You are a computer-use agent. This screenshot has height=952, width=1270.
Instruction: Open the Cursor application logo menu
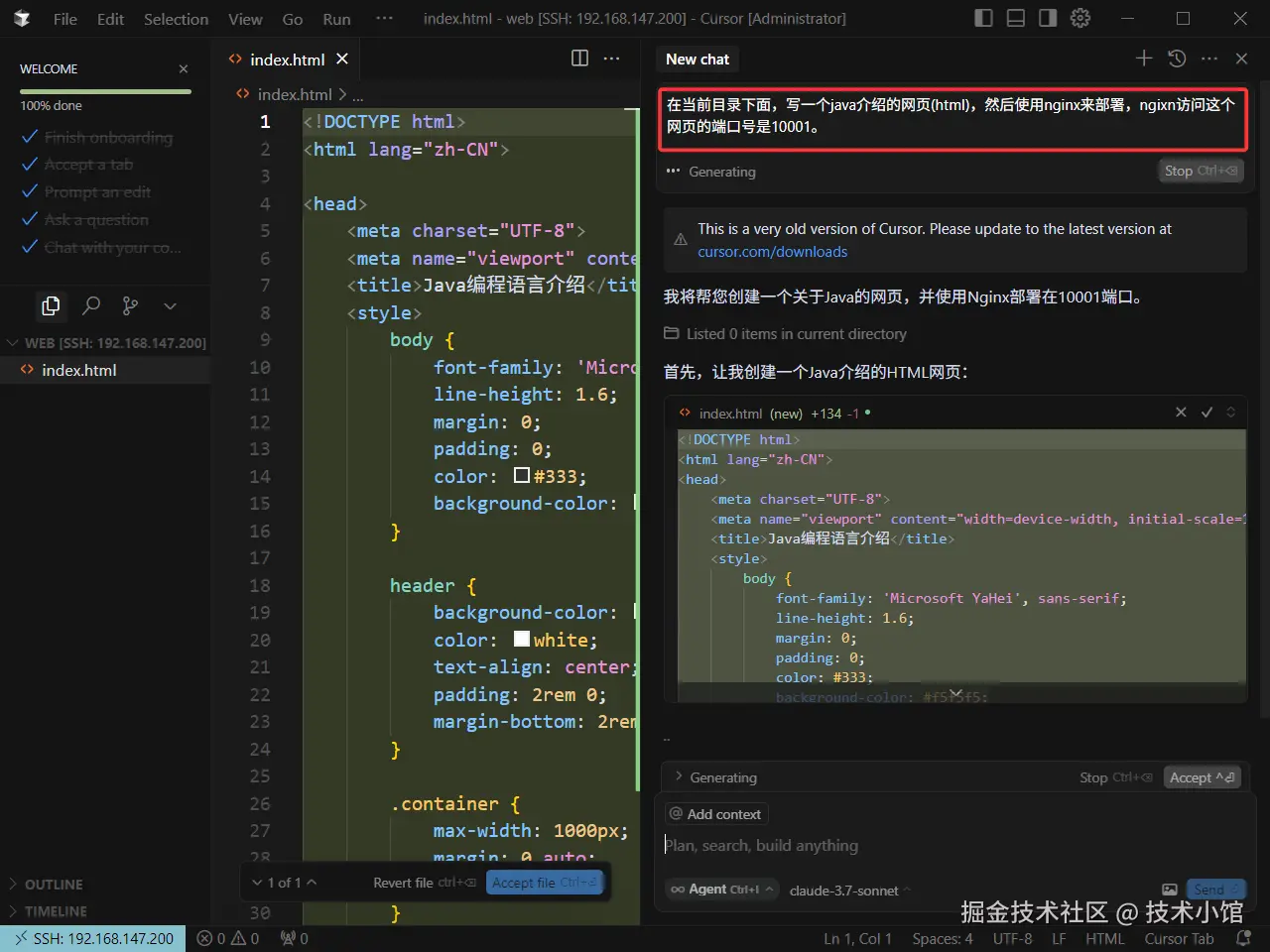coord(21,19)
